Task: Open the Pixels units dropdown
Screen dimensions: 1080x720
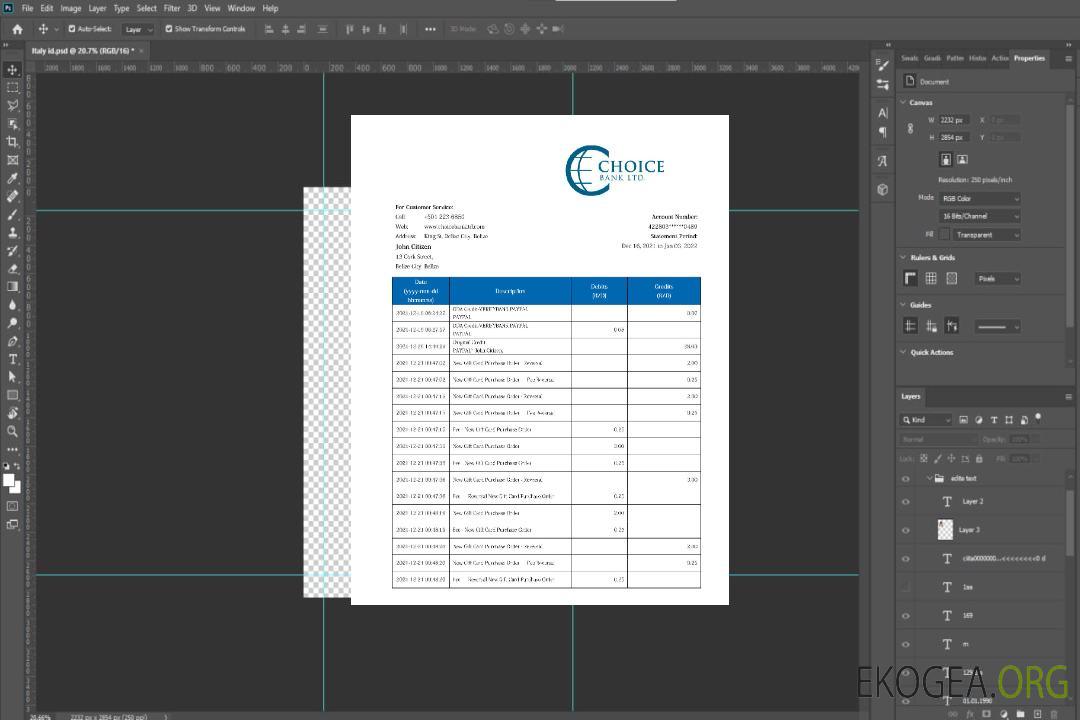Action: (998, 278)
